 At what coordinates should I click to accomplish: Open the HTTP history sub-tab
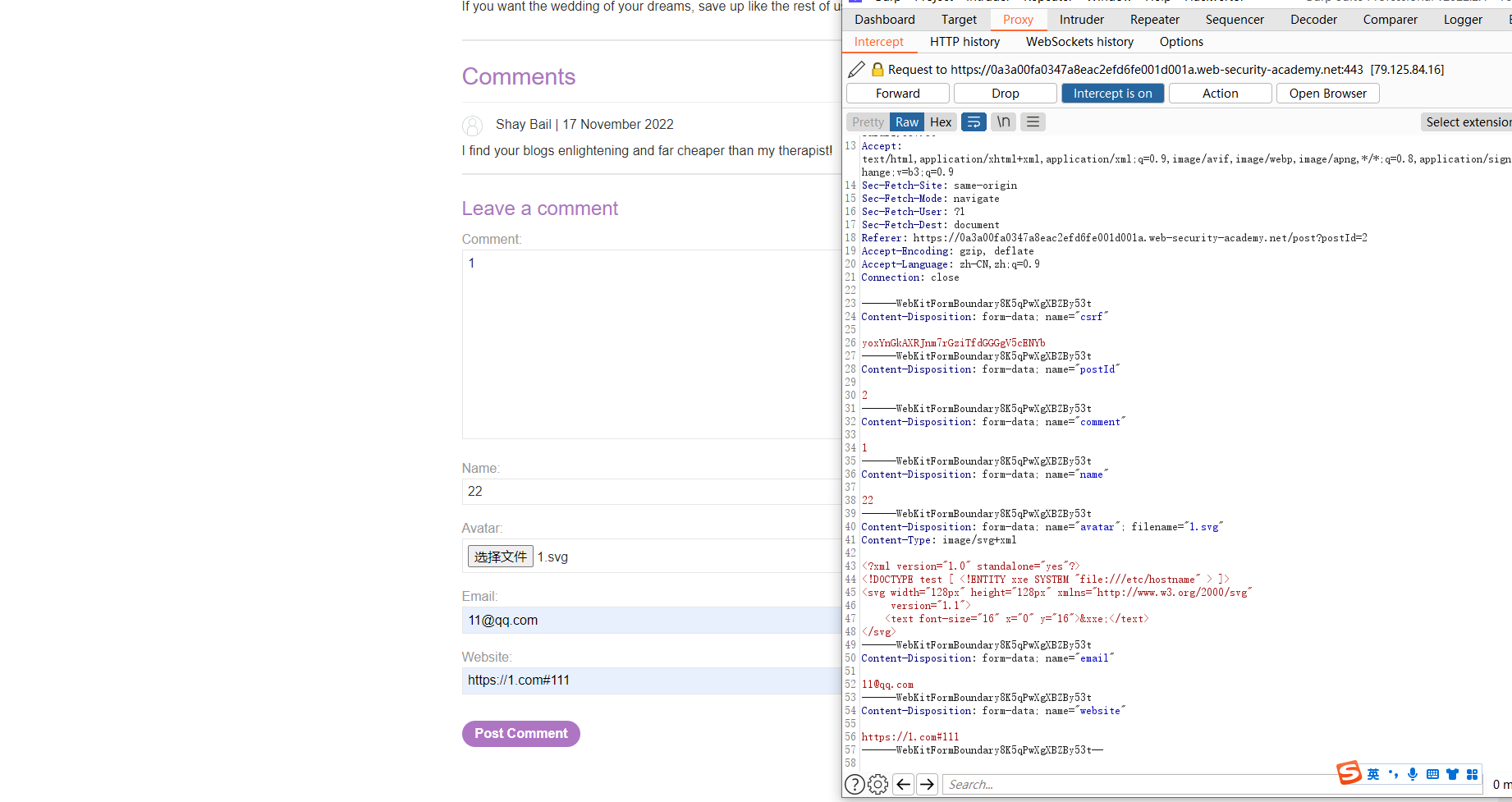(964, 42)
